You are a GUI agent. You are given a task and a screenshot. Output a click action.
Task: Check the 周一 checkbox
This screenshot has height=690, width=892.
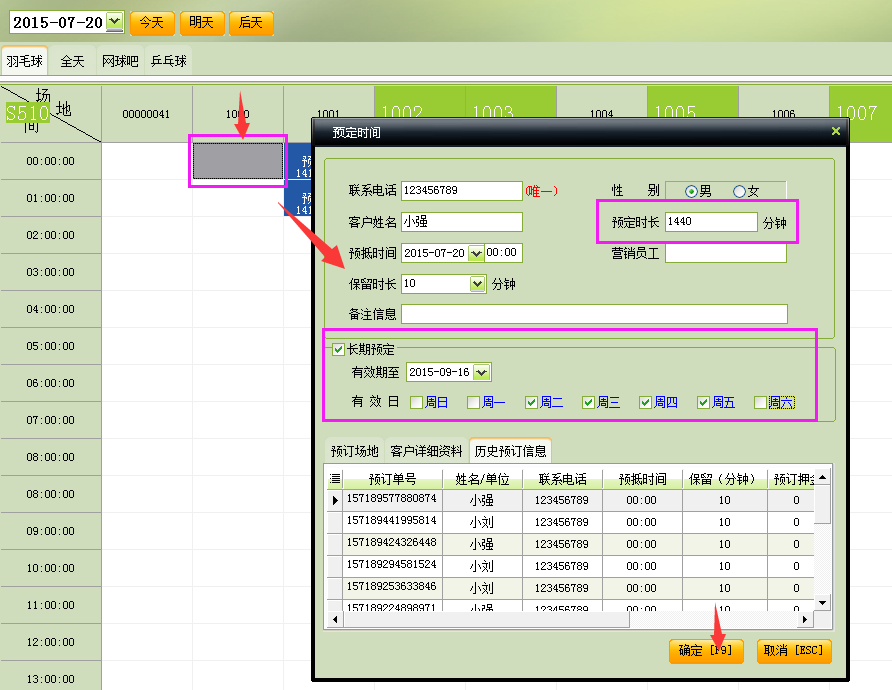tap(473, 403)
